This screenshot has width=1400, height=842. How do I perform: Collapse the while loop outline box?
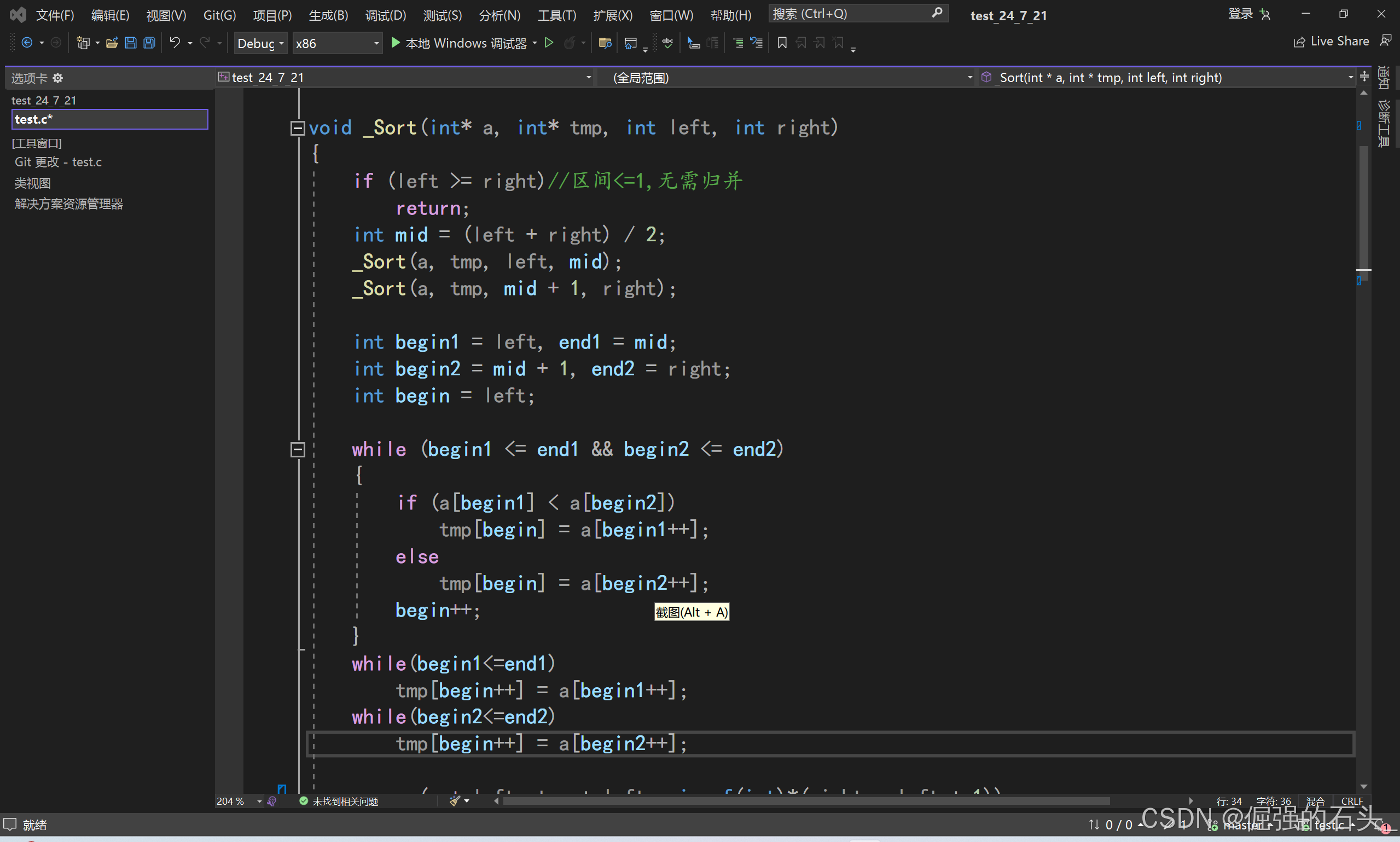(x=297, y=450)
